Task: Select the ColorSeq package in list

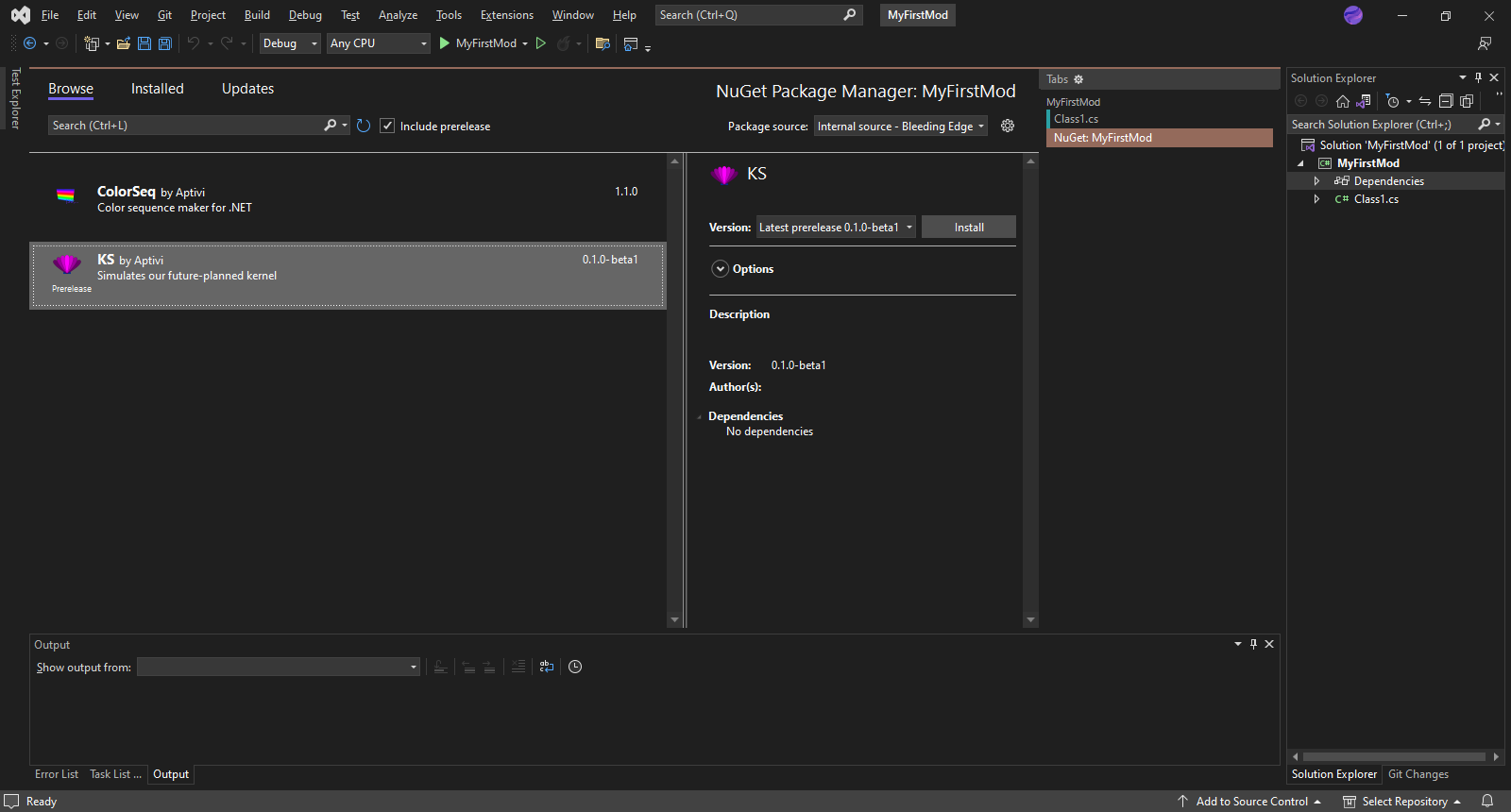Action: [348, 199]
